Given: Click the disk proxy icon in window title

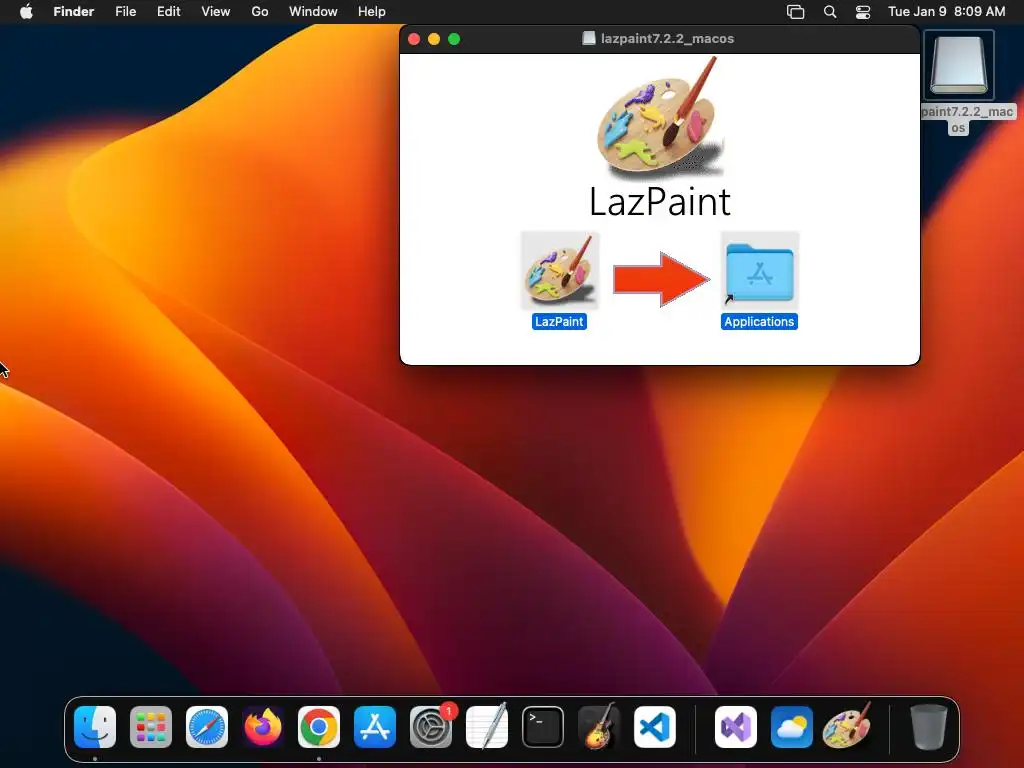Looking at the screenshot, I should coord(588,39).
